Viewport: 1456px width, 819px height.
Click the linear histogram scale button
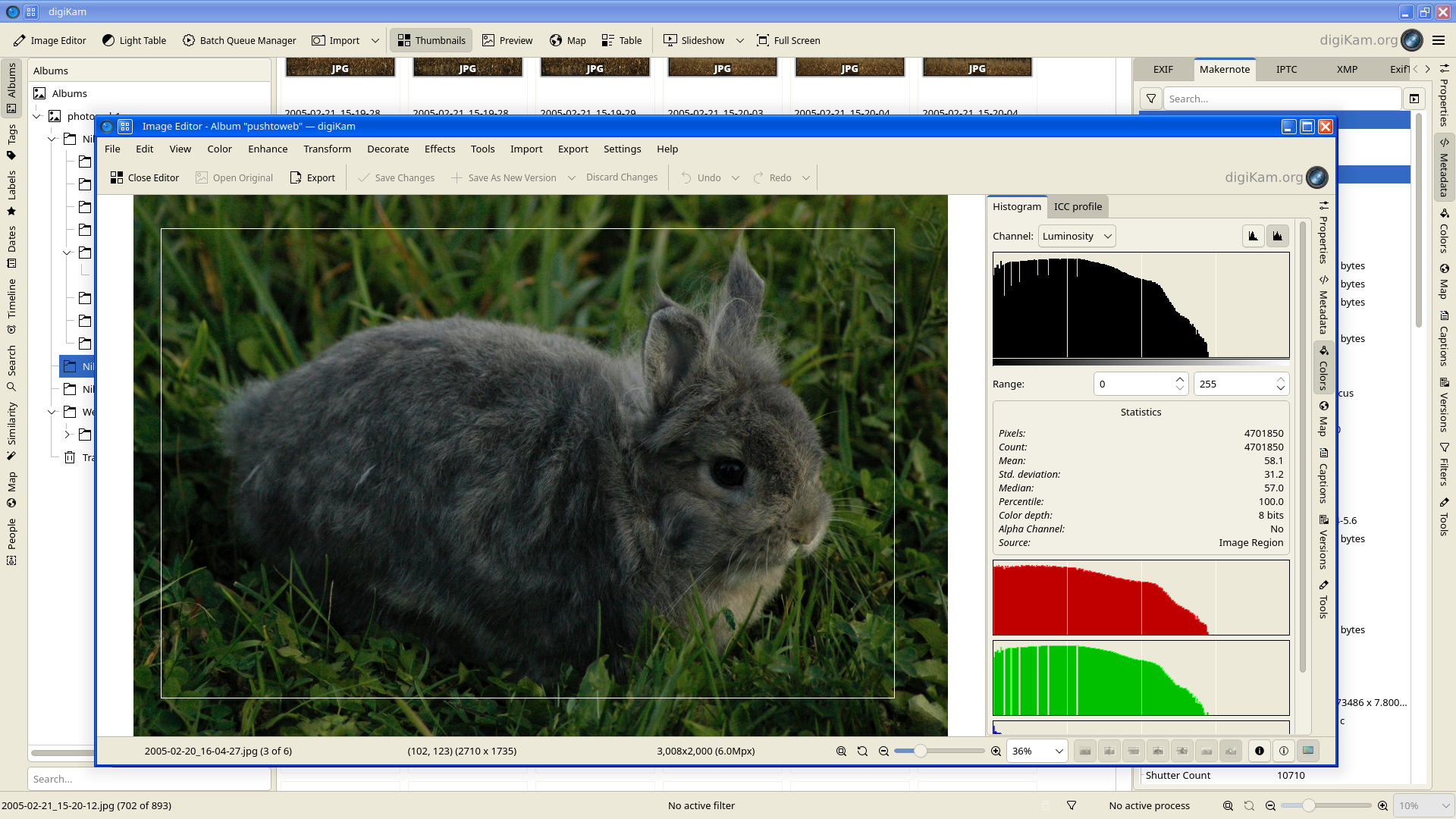coord(1253,237)
